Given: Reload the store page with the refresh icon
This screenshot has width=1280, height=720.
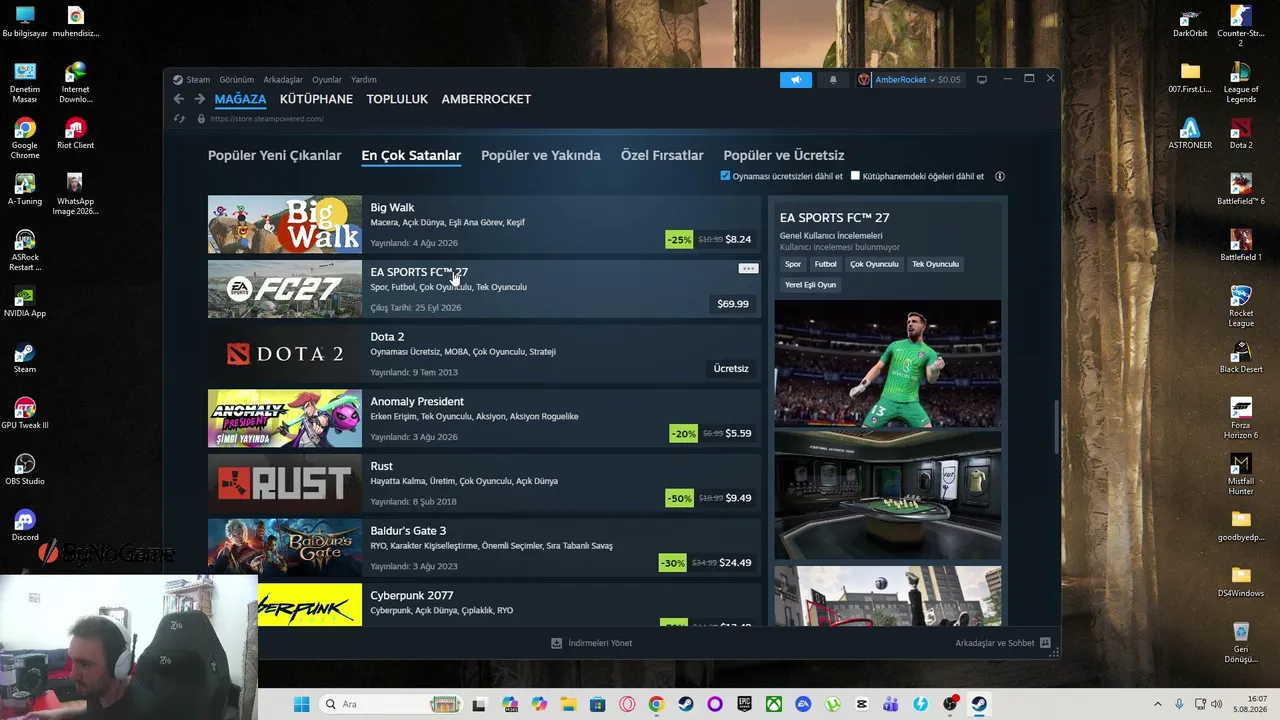Looking at the screenshot, I should [179, 119].
